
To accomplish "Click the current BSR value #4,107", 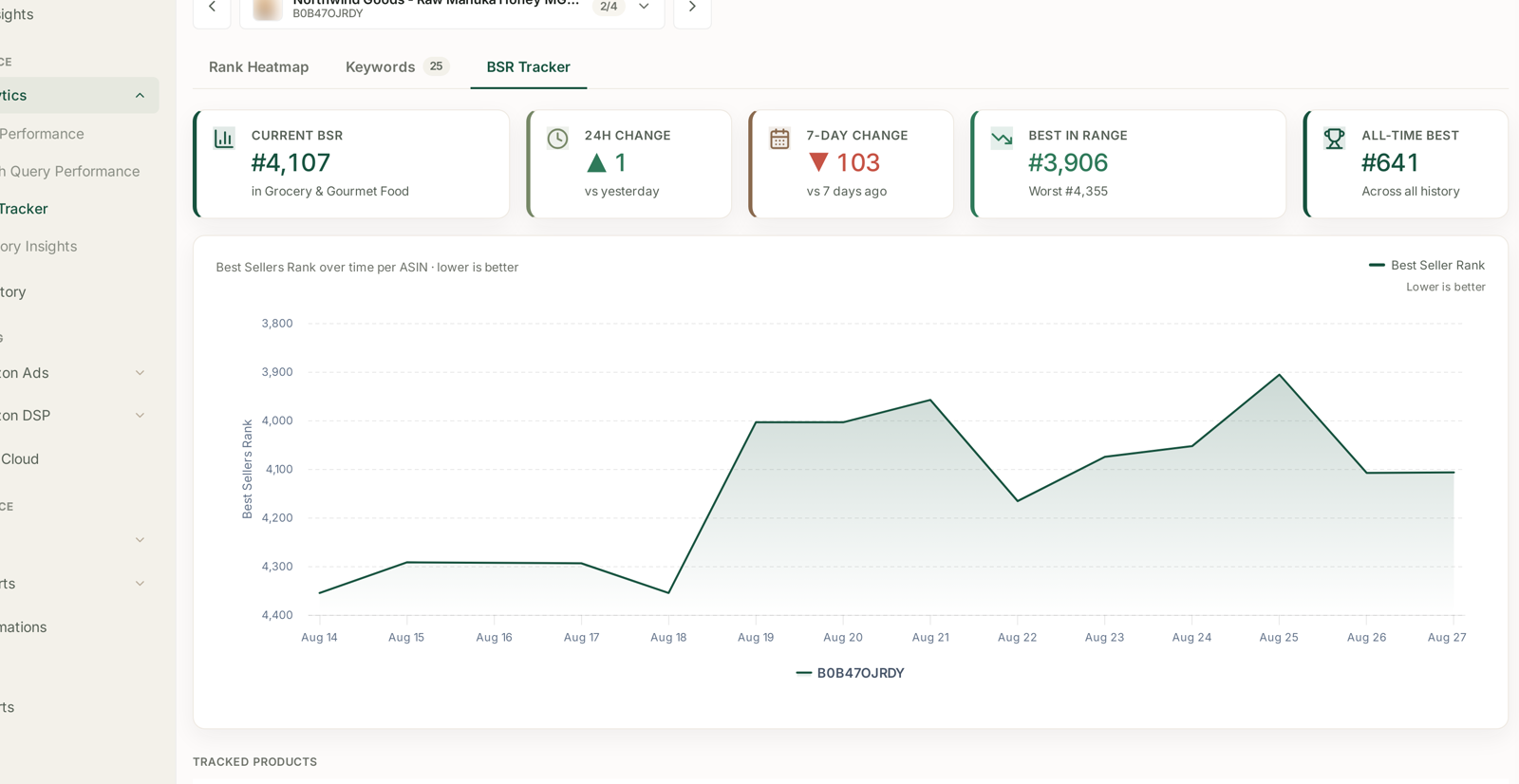I will coord(291,163).
